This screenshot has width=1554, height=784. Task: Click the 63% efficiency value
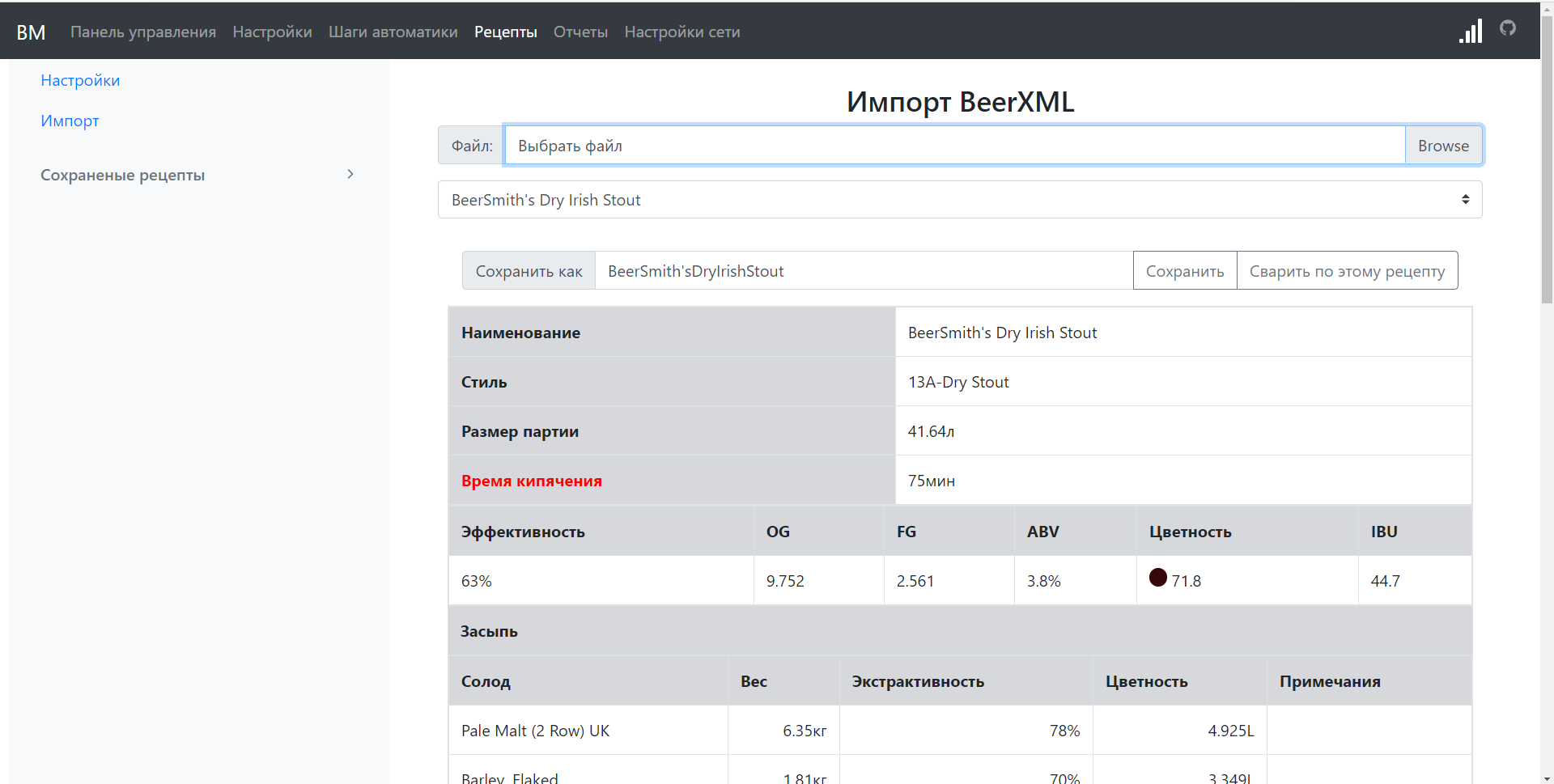tap(477, 581)
